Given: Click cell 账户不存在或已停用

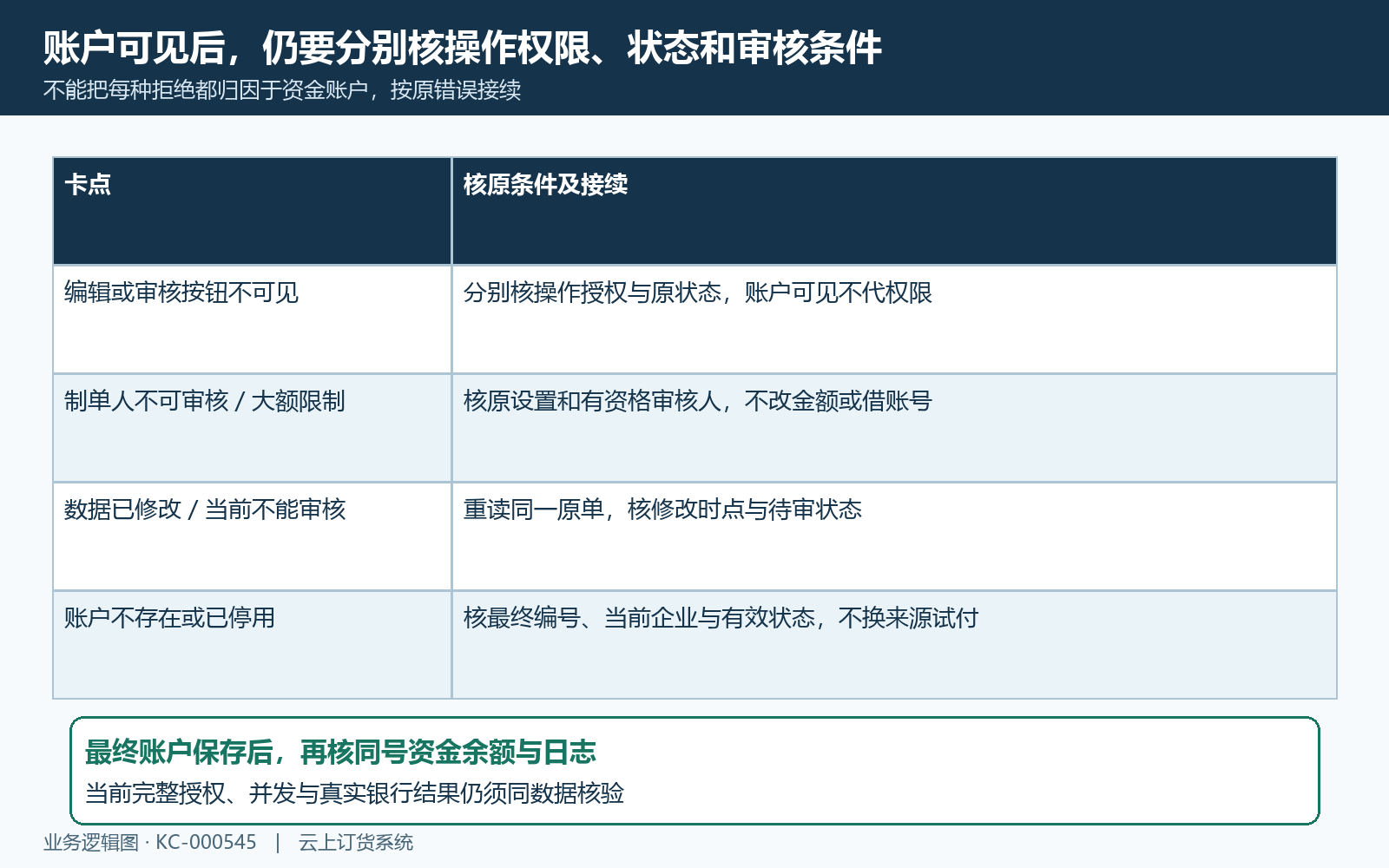Looking at the screenshot, I should point(253,645).
